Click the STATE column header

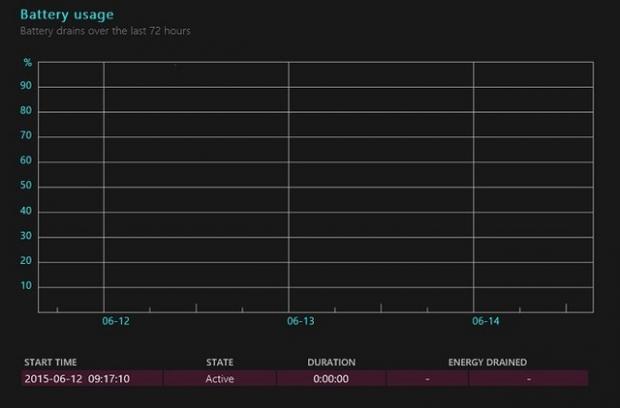point(220,362)
